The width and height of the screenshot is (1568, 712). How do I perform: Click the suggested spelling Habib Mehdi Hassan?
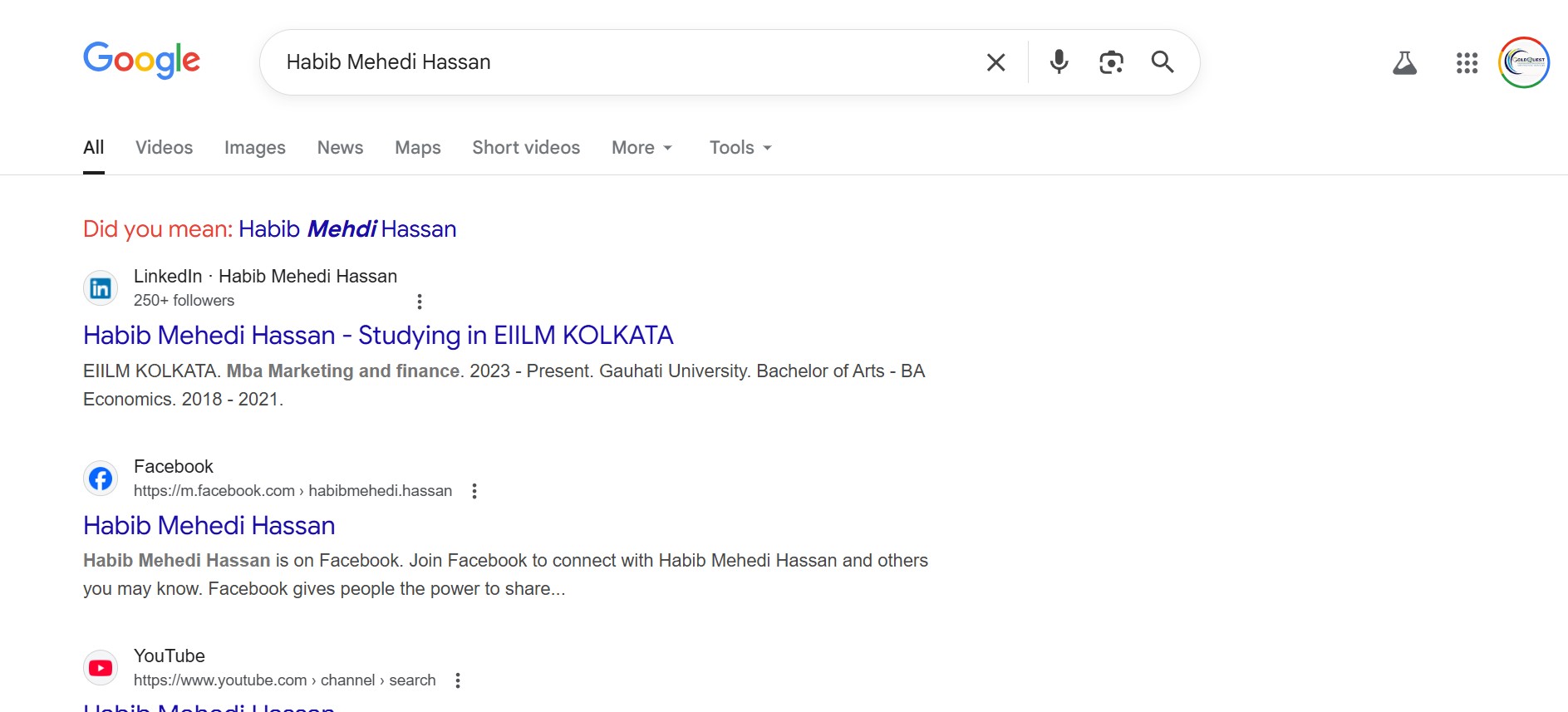click(x=347, y=229)
